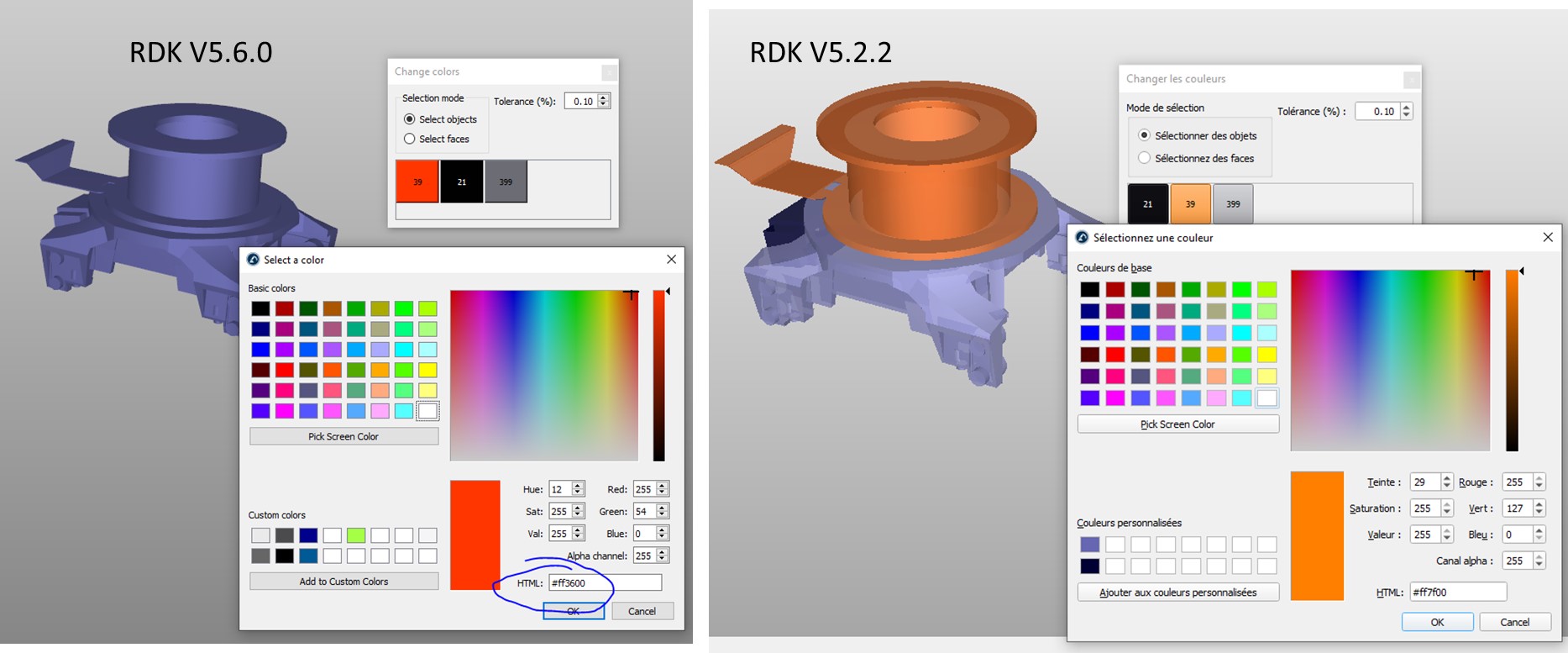Select red swatch 39 in Change colors
This screenshot has width=1568, height=653.
click(x=417, y=182)
